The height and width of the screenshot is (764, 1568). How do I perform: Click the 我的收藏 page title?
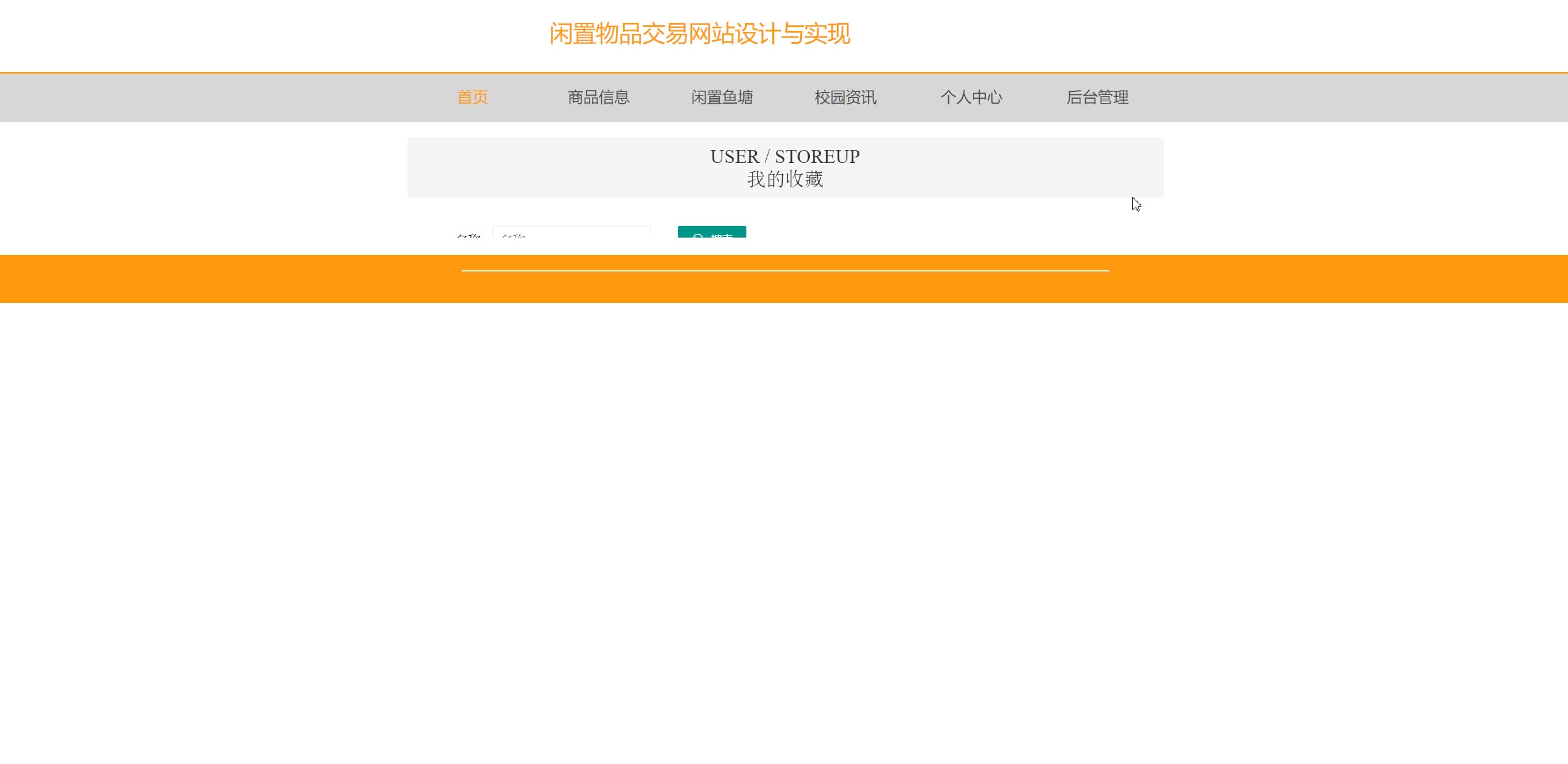(785, 179)
